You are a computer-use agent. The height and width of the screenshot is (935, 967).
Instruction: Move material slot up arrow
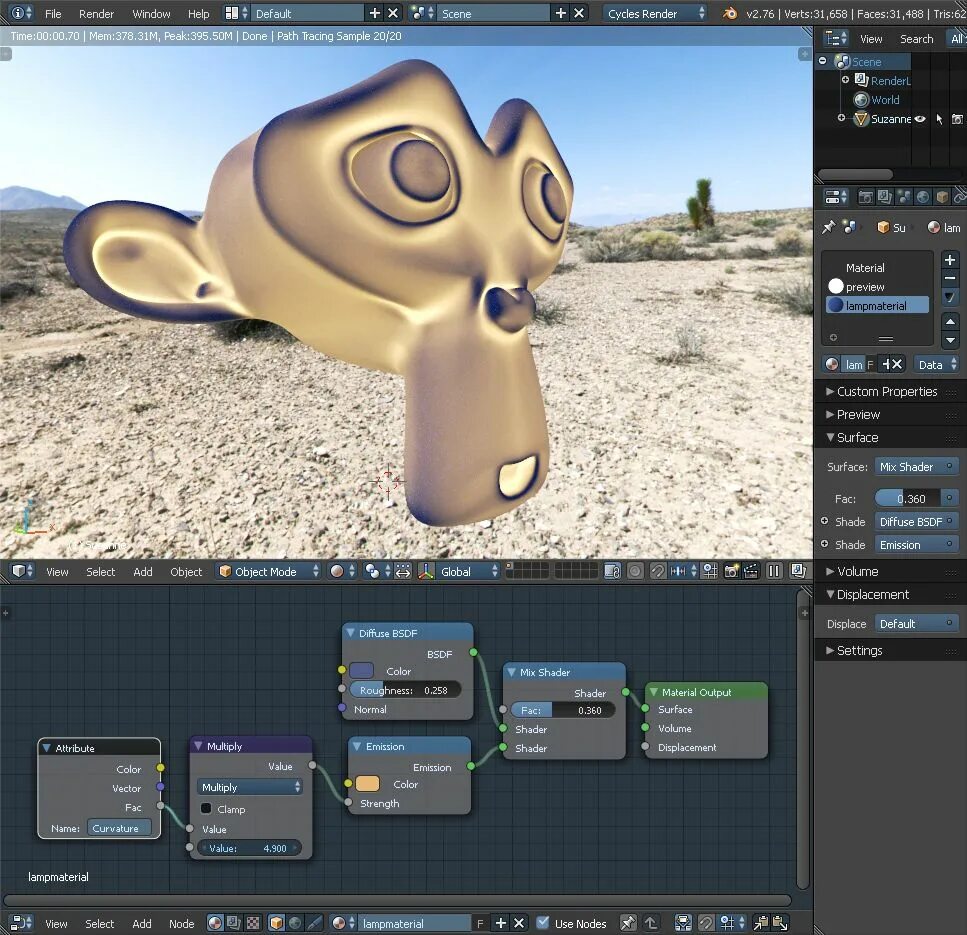(x=950, y=321)
